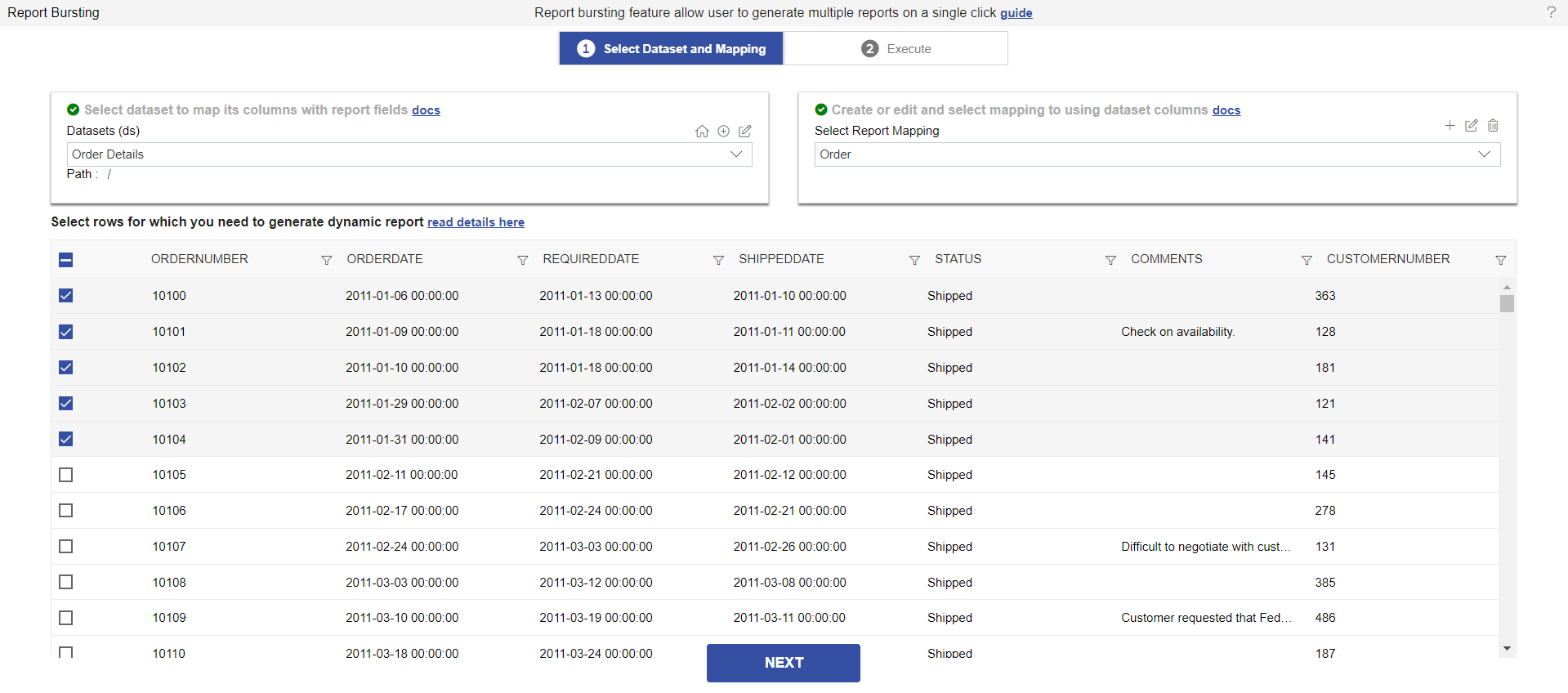Check order 10108 row
Screen dimensions: 1568x693
[x=66, y=583]
